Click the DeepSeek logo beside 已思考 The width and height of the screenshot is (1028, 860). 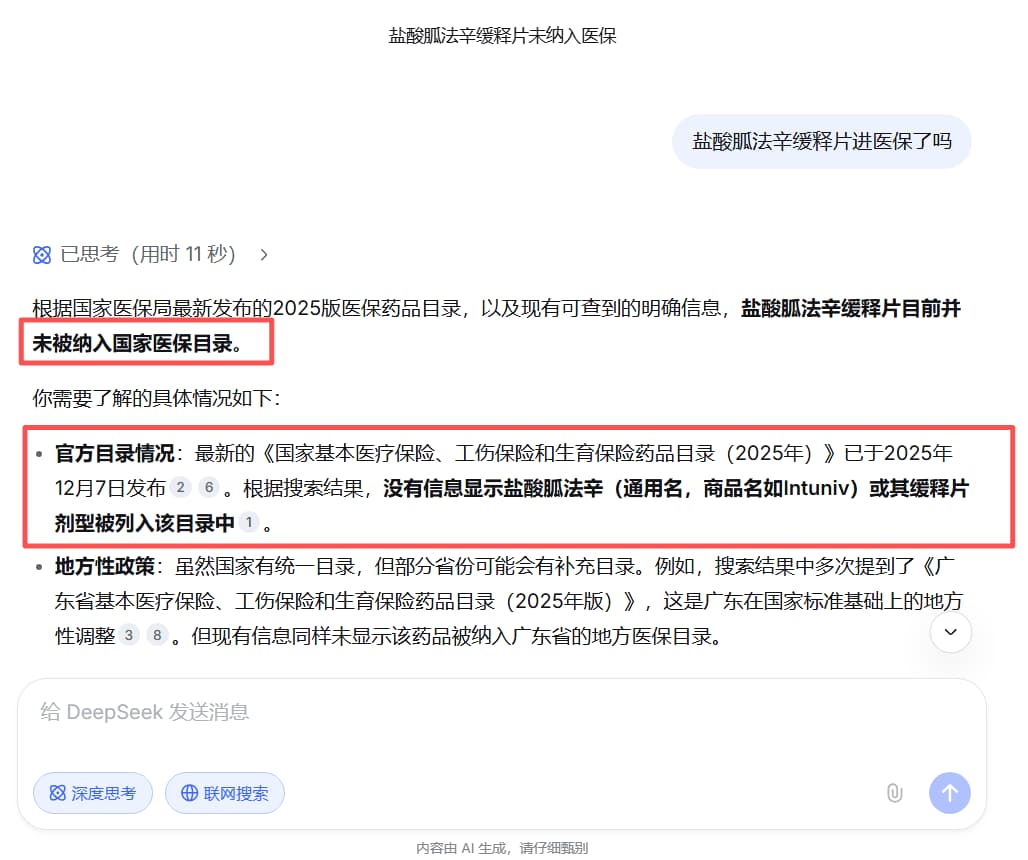[x=41, y=254]
